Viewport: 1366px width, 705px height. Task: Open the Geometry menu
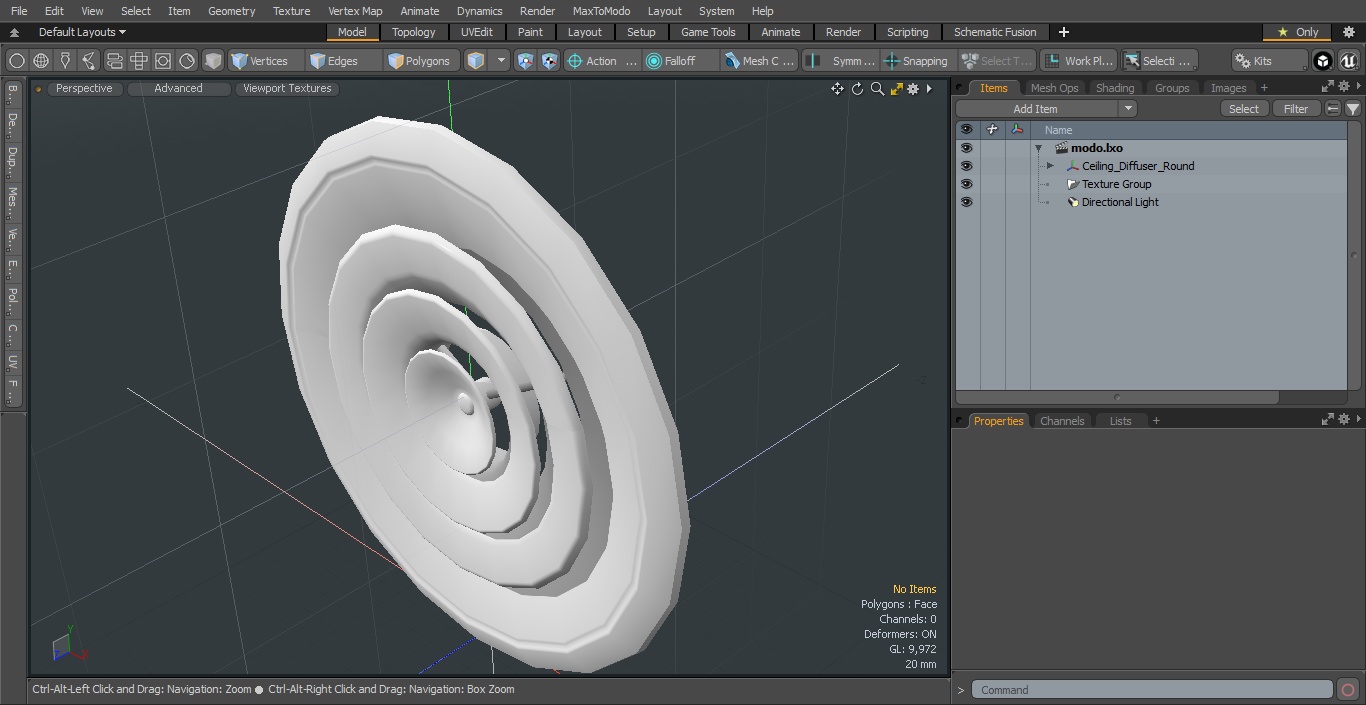point(231,11)
